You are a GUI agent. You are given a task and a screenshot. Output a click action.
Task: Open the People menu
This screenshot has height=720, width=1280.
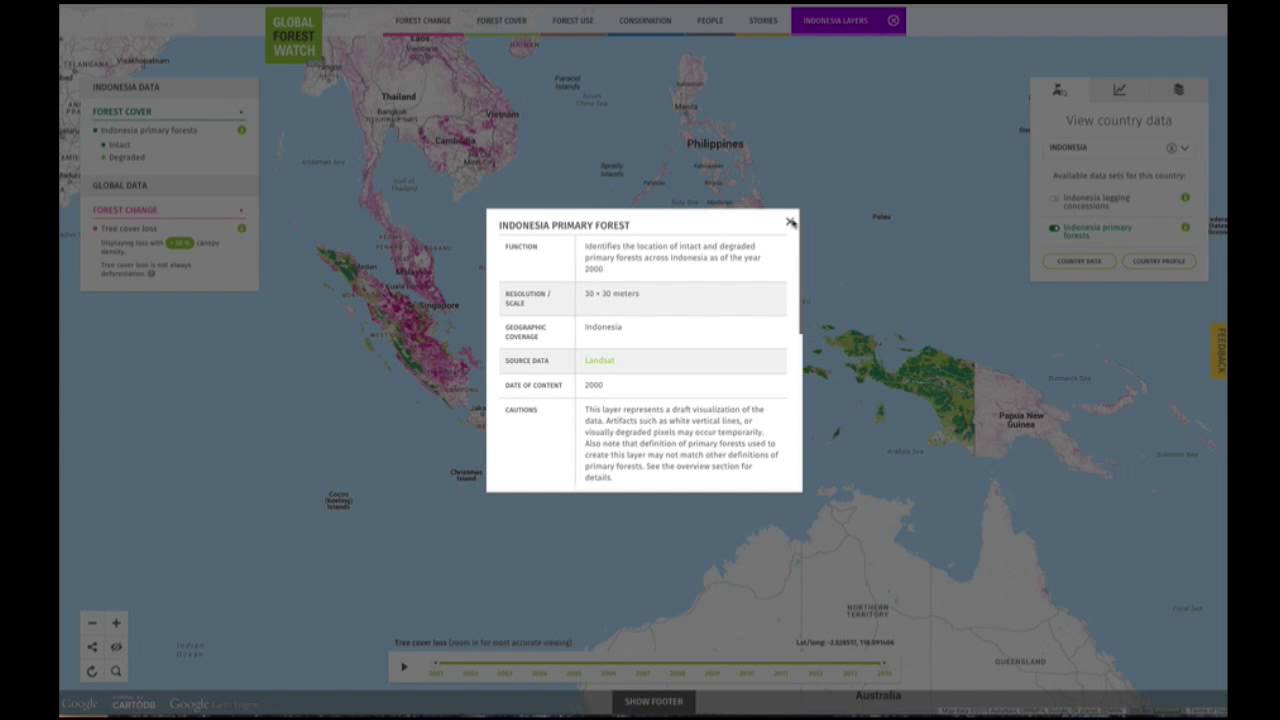tap(710, 20)
